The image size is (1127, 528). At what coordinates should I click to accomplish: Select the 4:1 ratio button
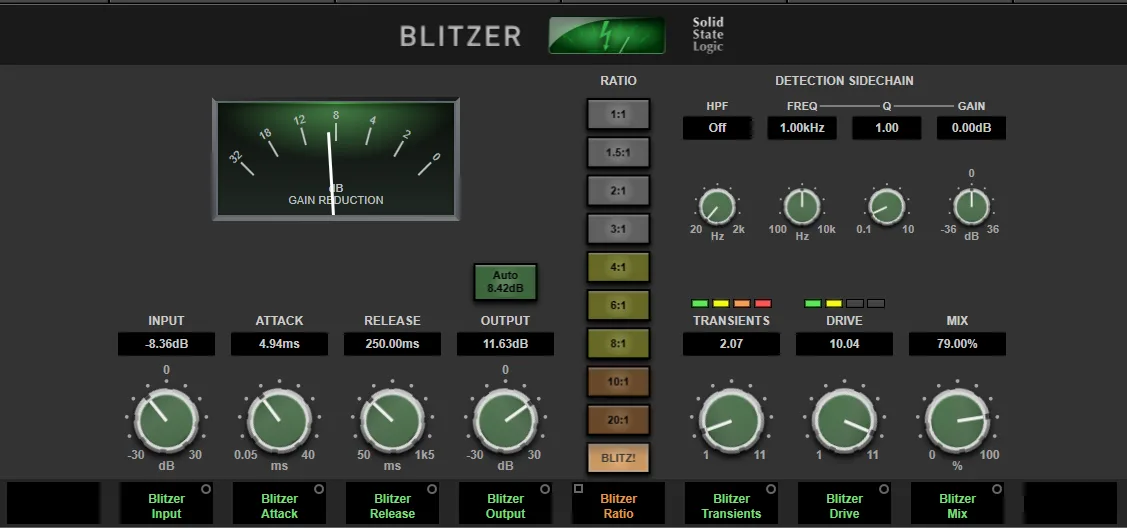click(x=618, y=267)
